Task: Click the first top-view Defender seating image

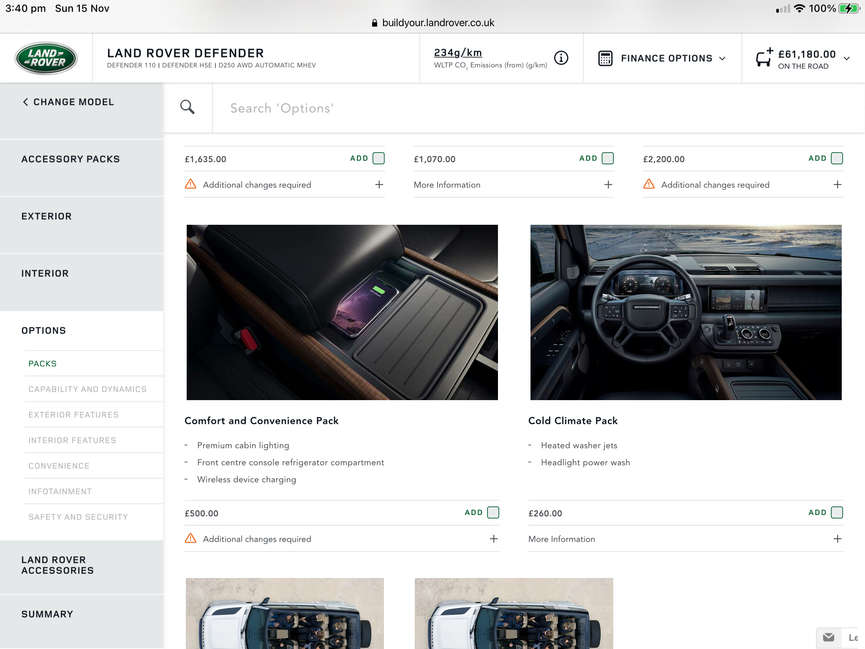Action: [285, 613]
